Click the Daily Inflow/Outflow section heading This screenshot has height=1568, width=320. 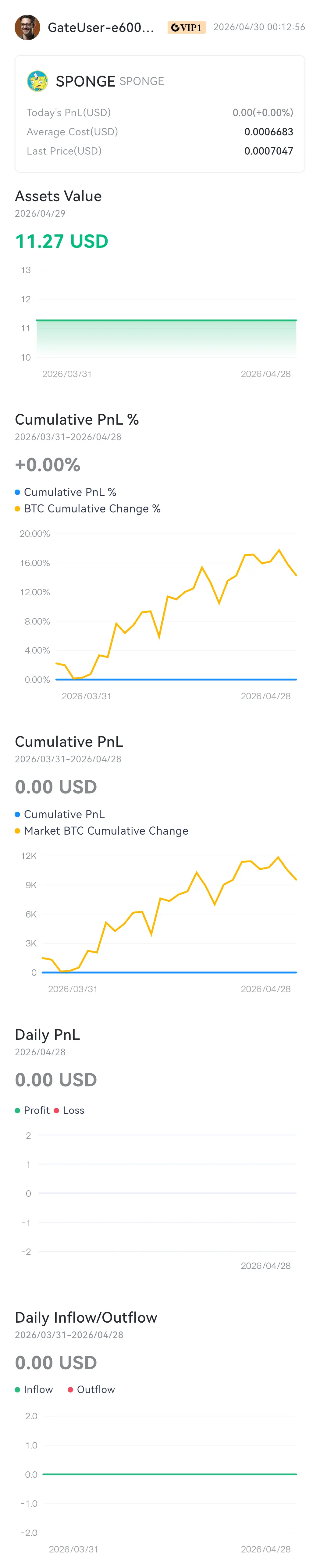tap(86, 1318)
